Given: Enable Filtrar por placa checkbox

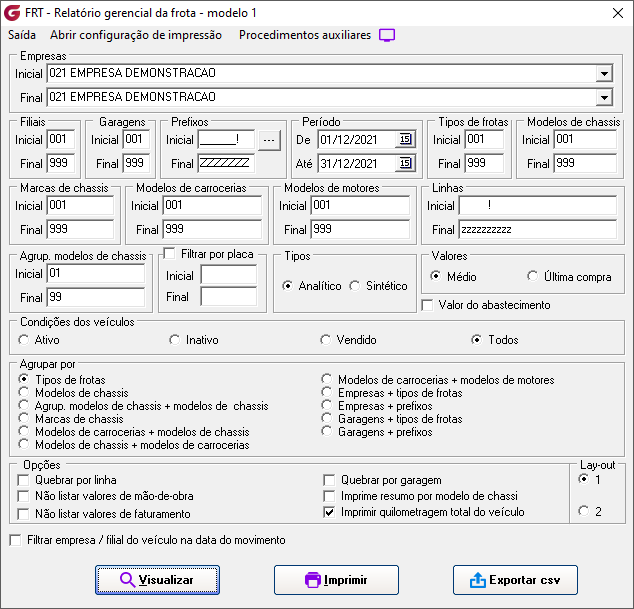Looking at the screenshot, I should (169, 254).
